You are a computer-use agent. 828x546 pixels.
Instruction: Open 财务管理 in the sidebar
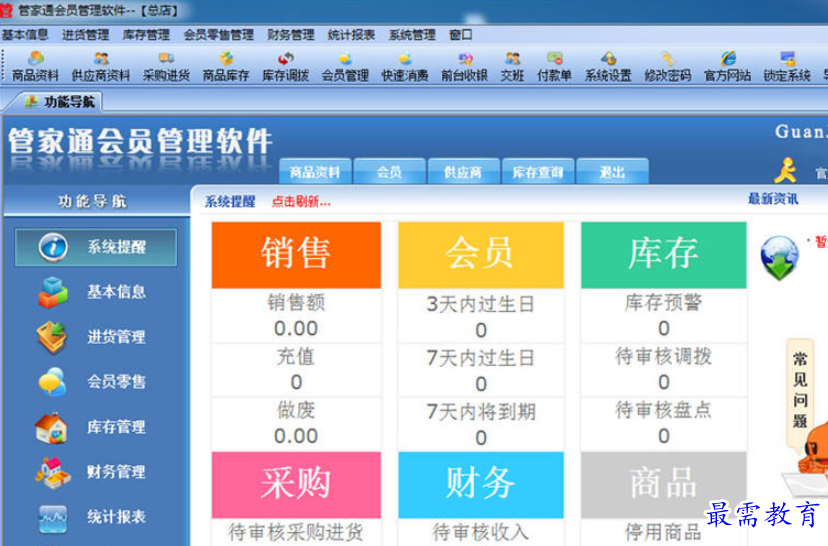tap(92, 472)
